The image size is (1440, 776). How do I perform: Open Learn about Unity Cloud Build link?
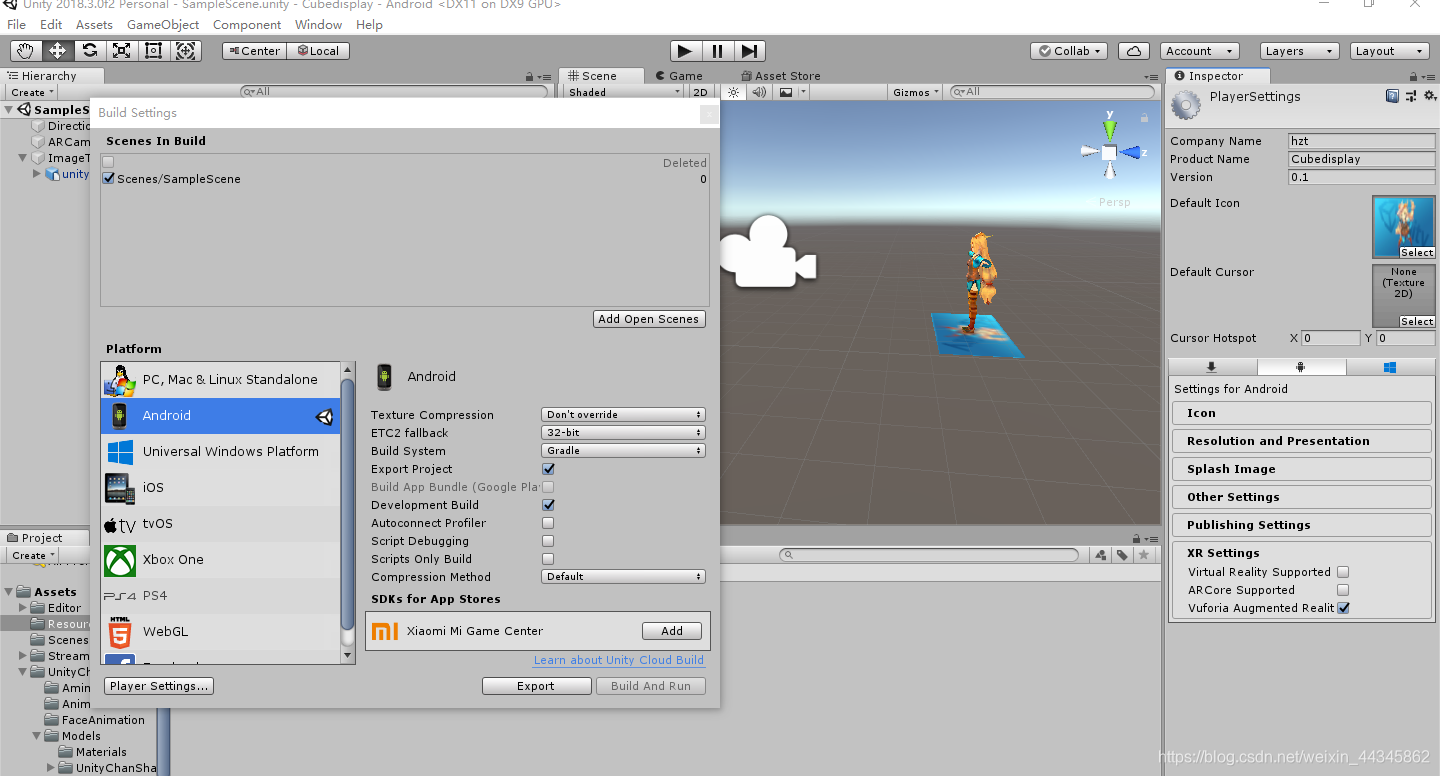coord(619,660)
